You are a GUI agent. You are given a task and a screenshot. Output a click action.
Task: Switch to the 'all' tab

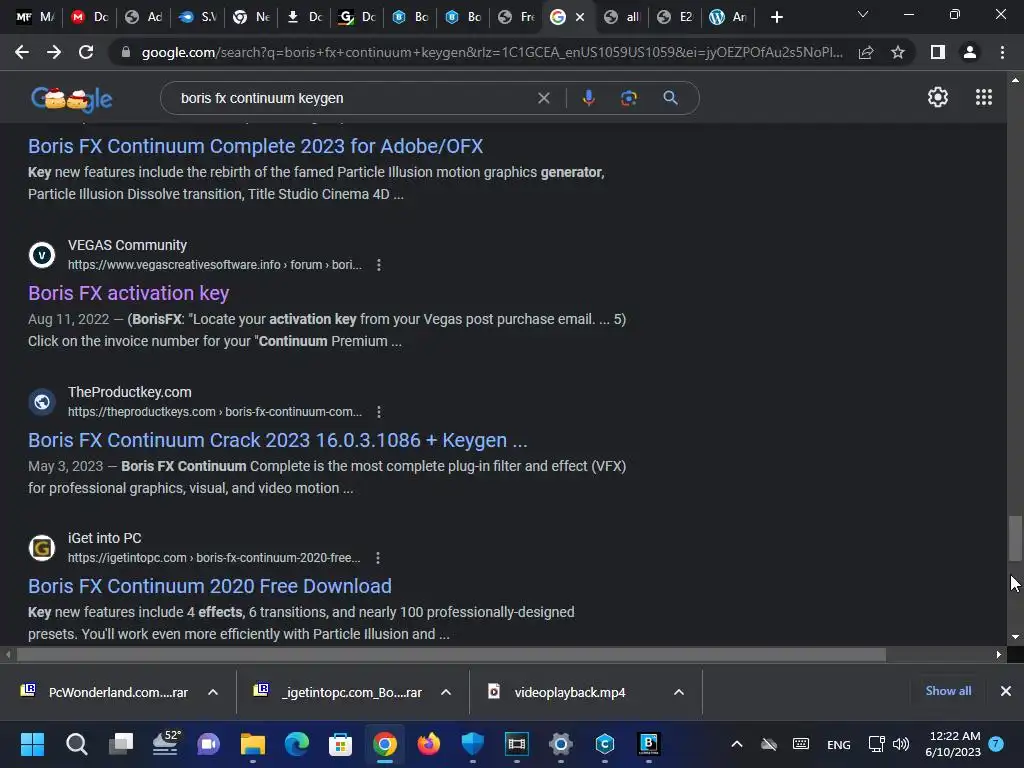click(622, 17)
